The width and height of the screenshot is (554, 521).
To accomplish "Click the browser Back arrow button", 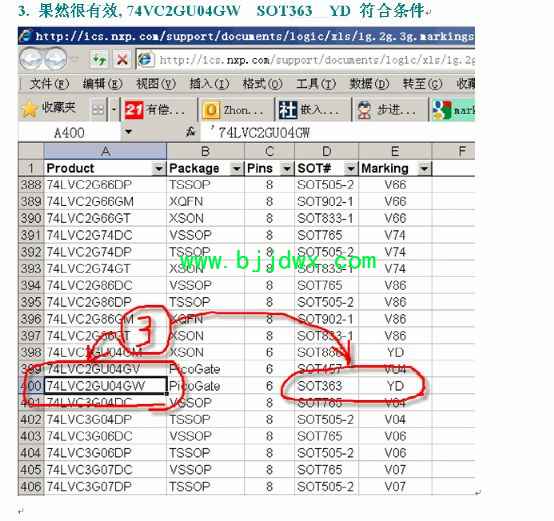I will (x=31, y=59).
